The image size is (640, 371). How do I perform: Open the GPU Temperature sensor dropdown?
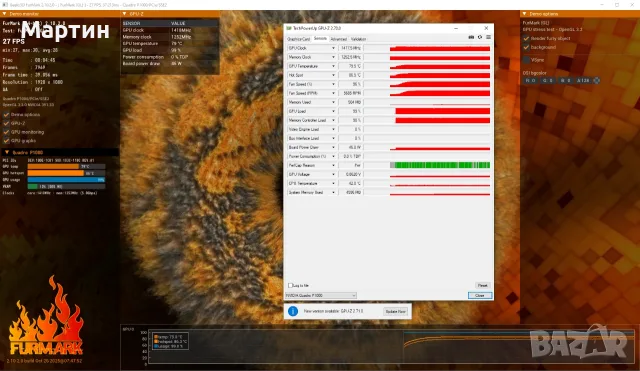[x=333, y=66]
